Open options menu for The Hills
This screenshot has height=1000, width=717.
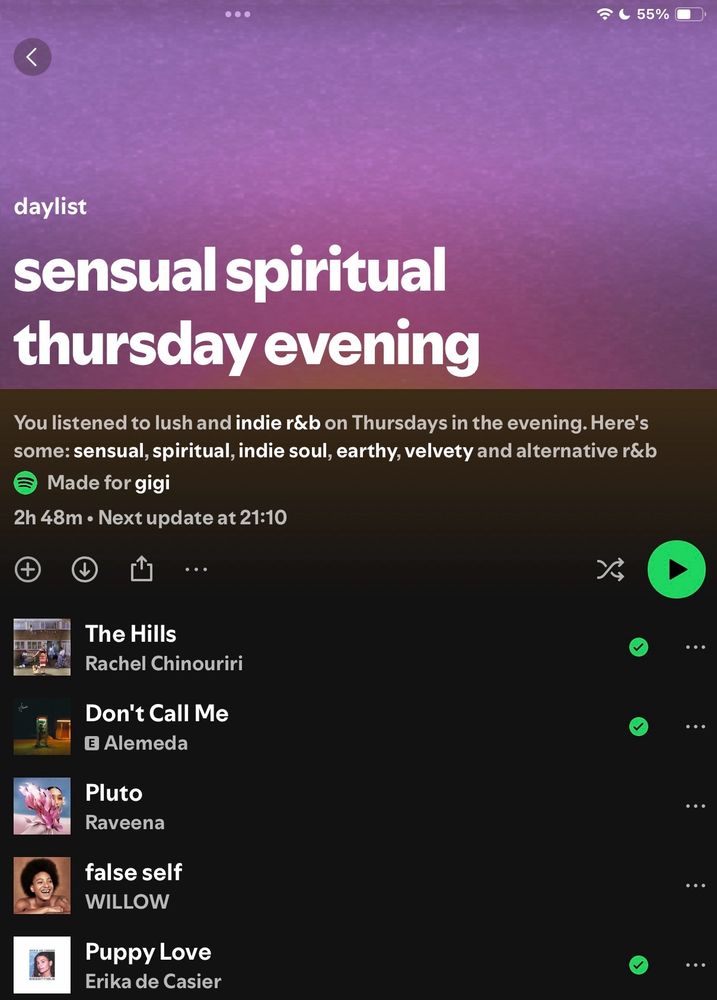(695, 647)
